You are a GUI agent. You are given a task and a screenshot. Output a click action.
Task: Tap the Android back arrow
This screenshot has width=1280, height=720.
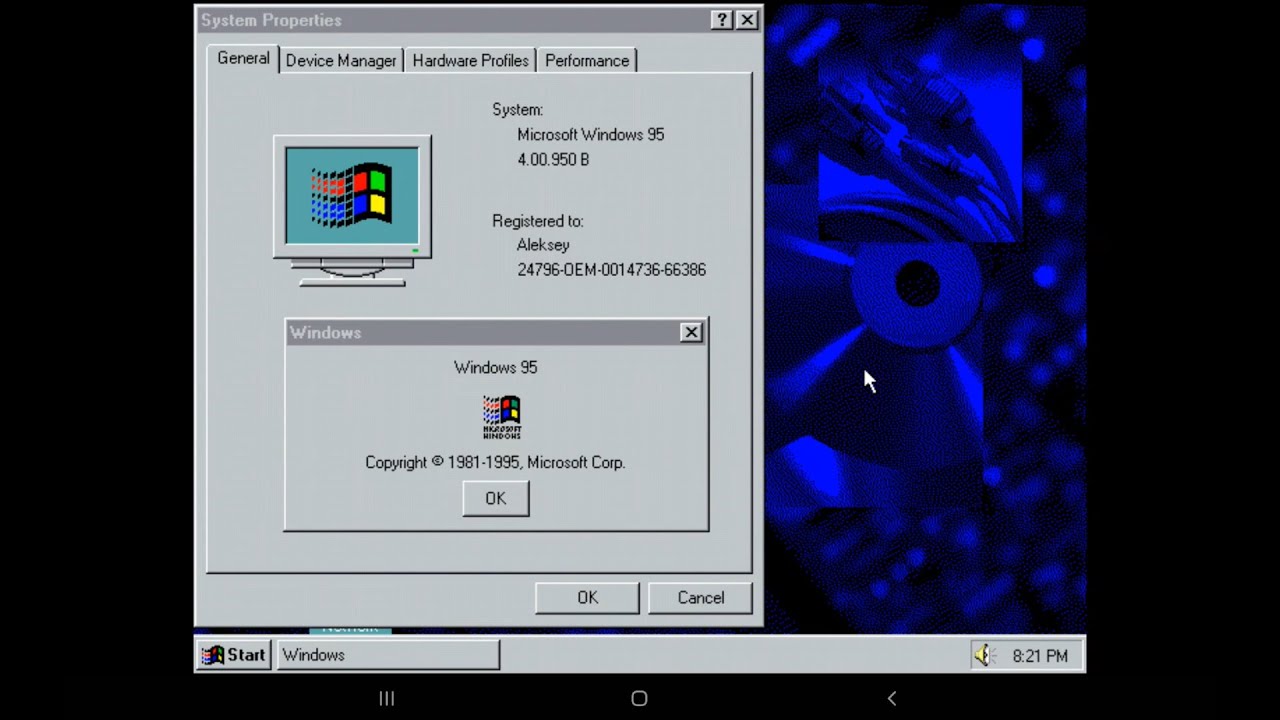click(892, 699)
